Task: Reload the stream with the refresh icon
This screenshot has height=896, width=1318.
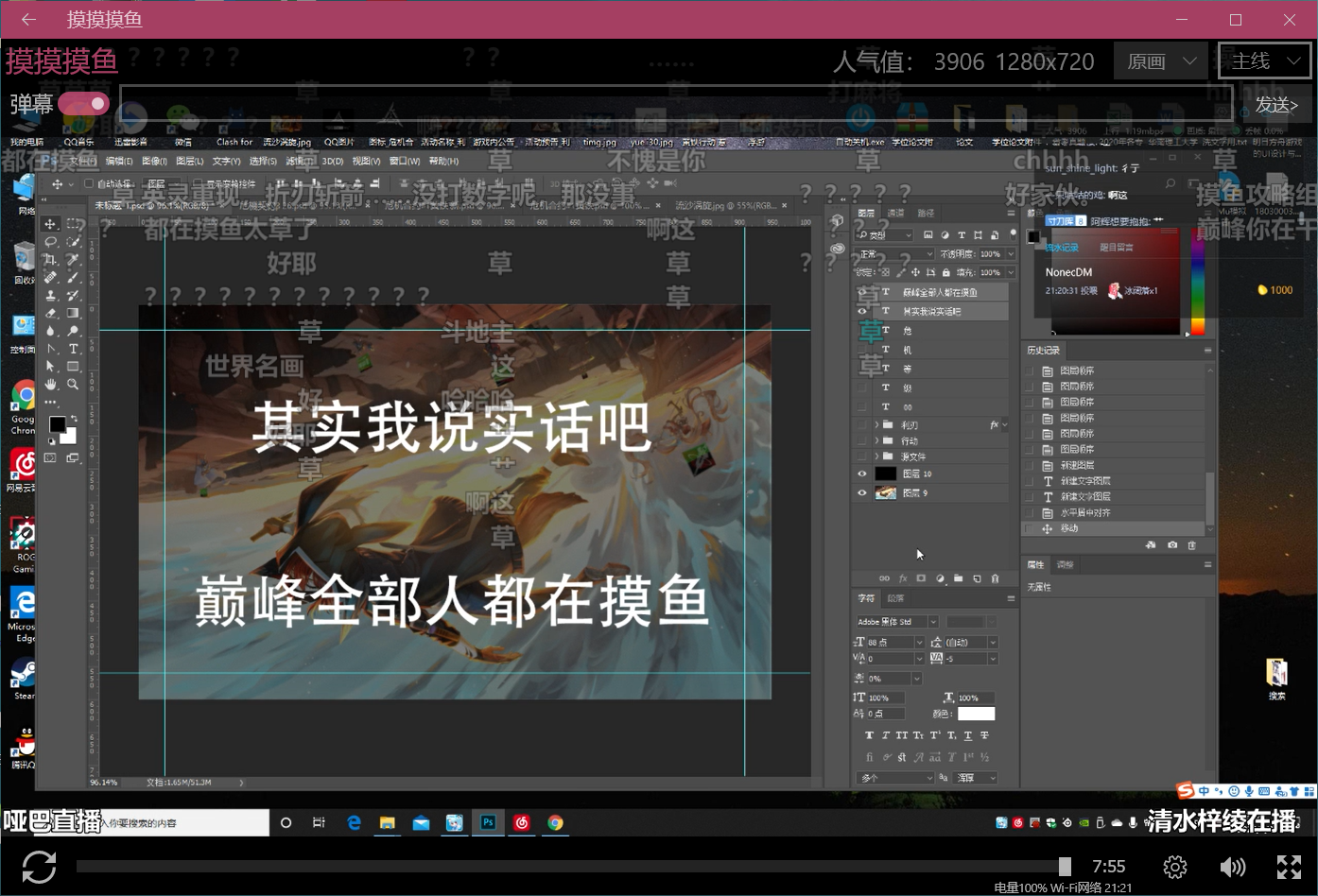Action: point(39,867)
